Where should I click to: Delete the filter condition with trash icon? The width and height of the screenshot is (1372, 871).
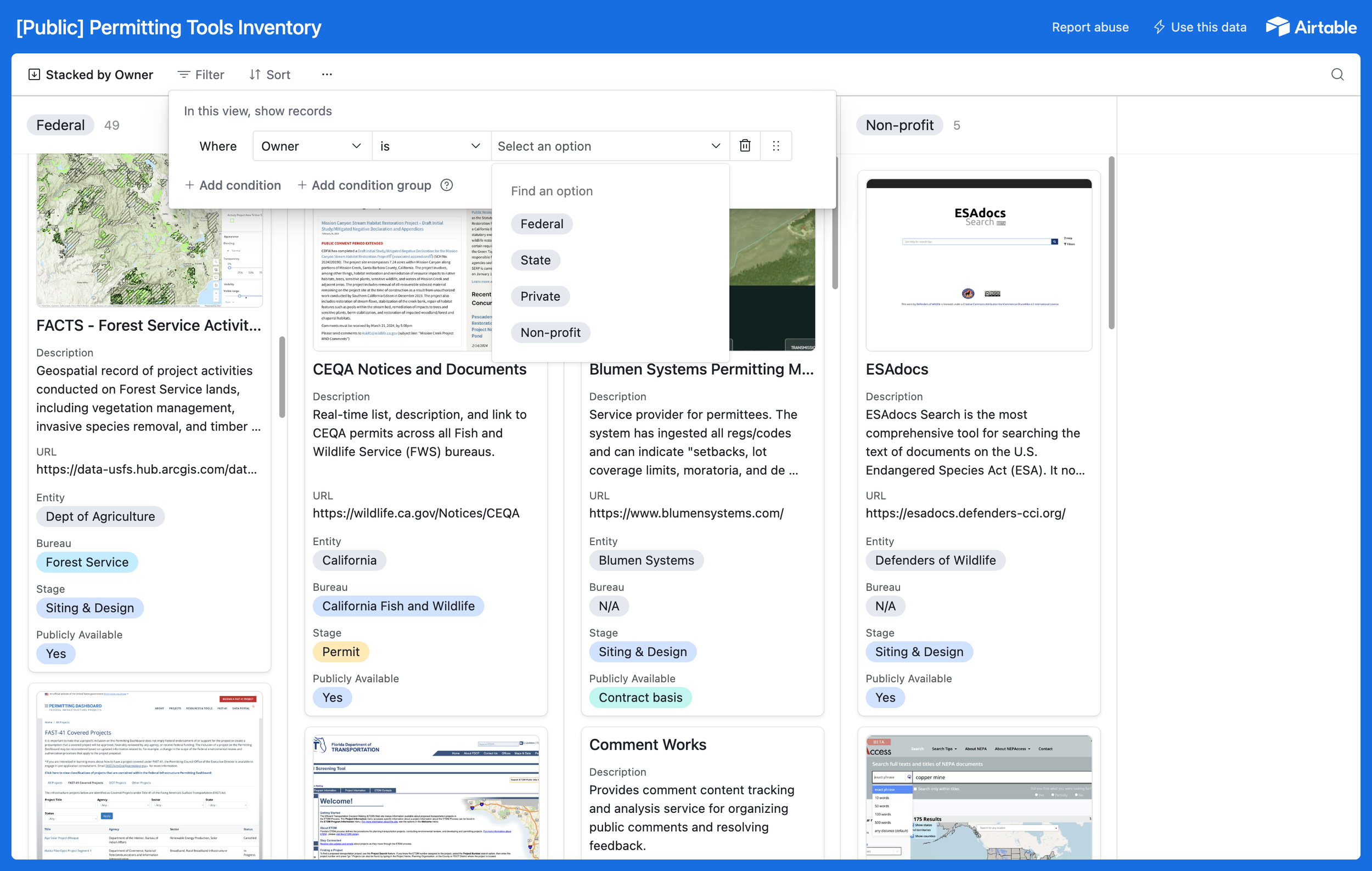point(745,146)
